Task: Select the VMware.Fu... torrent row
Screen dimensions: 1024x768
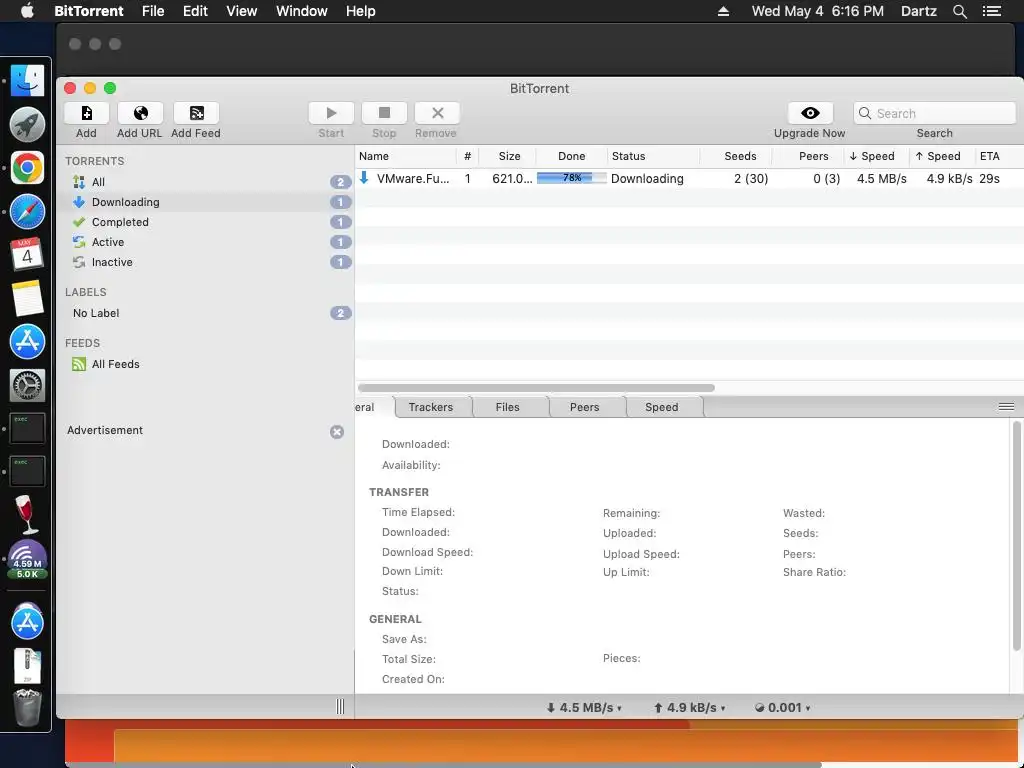Action: click(690, 178)
